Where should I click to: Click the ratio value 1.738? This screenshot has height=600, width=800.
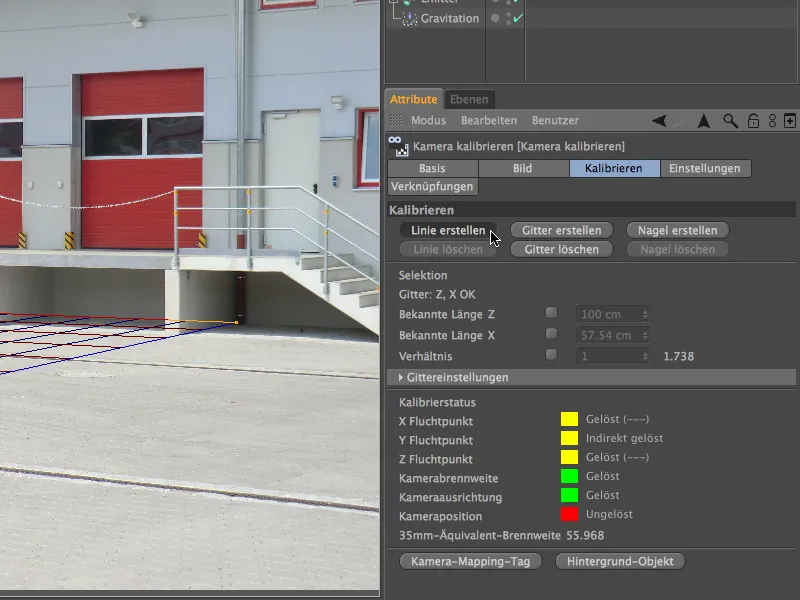679,356
